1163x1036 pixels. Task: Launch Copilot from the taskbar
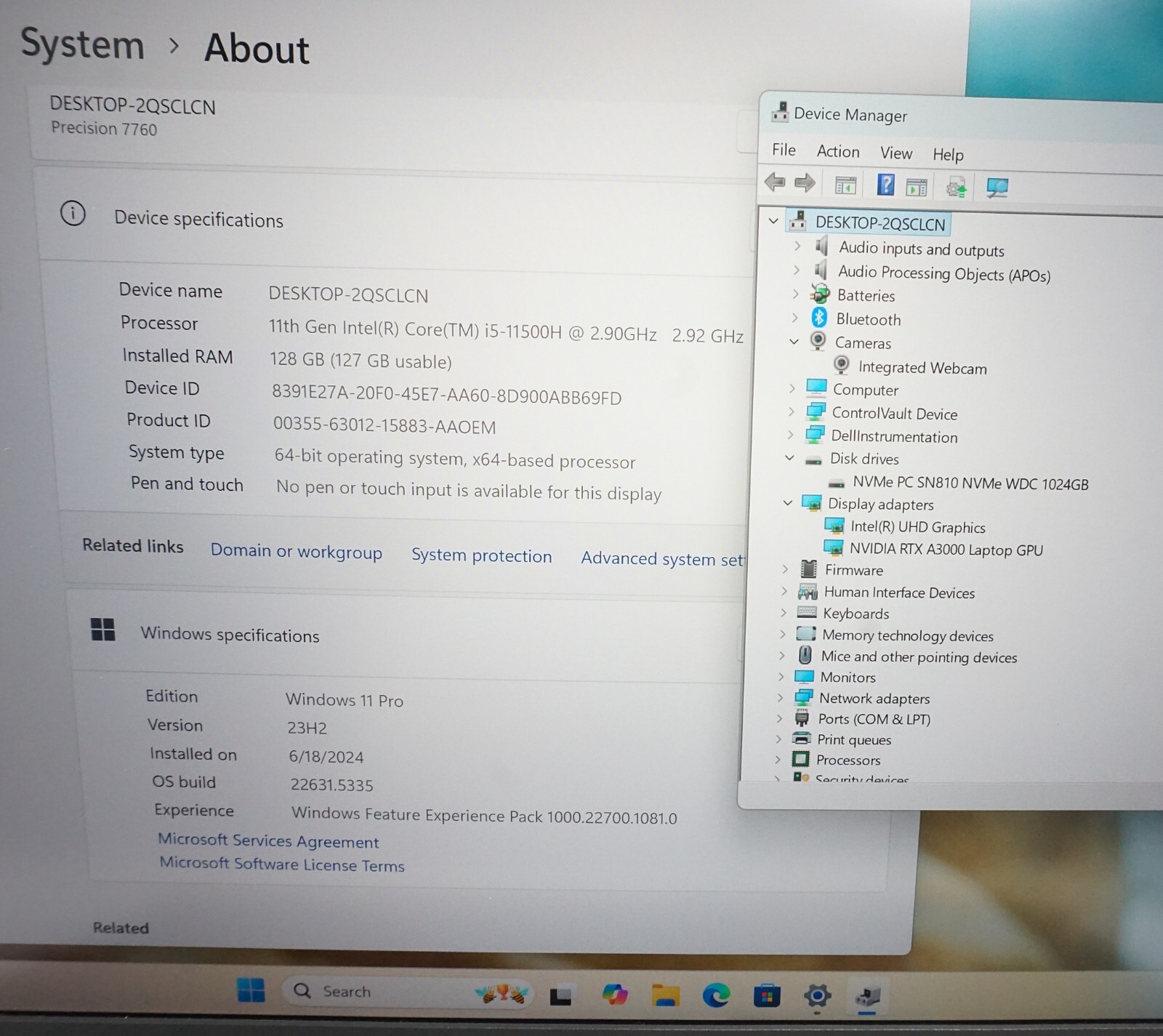click(615, 994)
